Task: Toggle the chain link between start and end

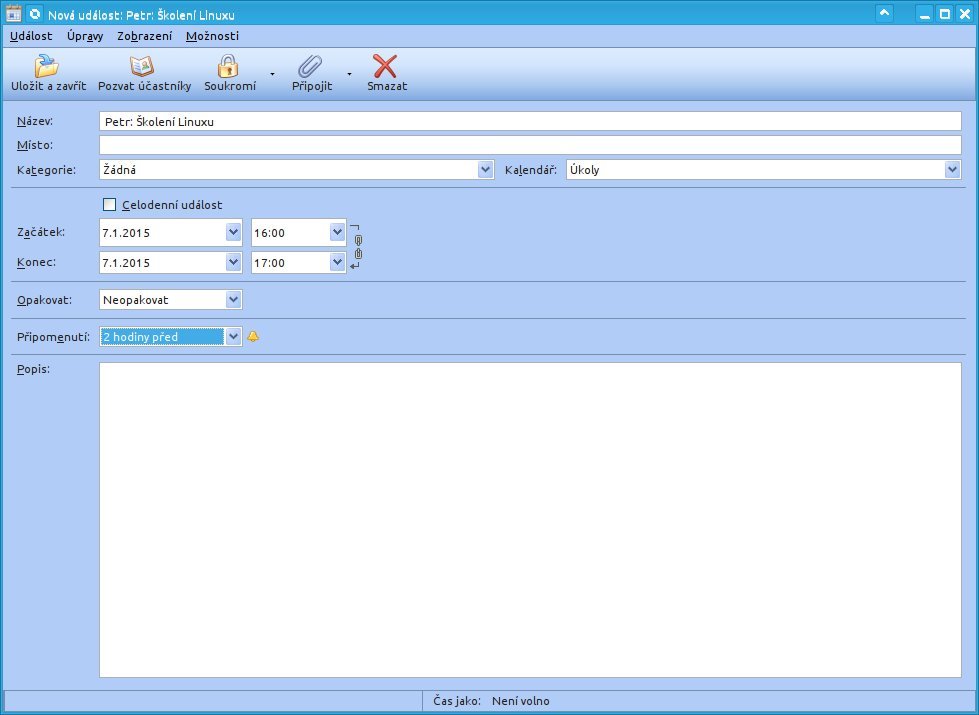Action: (x=358, y=247)
